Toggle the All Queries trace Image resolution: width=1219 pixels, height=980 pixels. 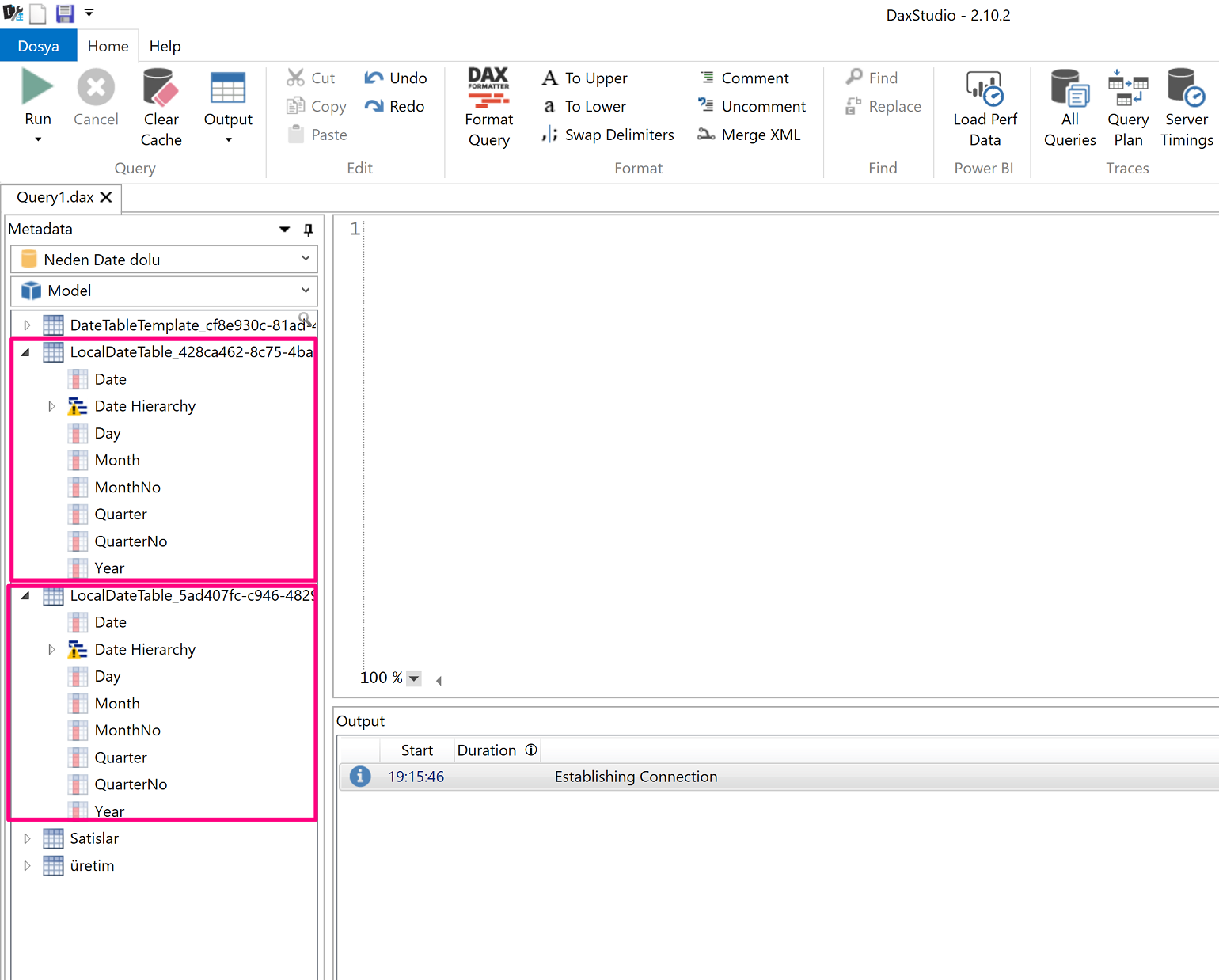tap(1069, 107)
